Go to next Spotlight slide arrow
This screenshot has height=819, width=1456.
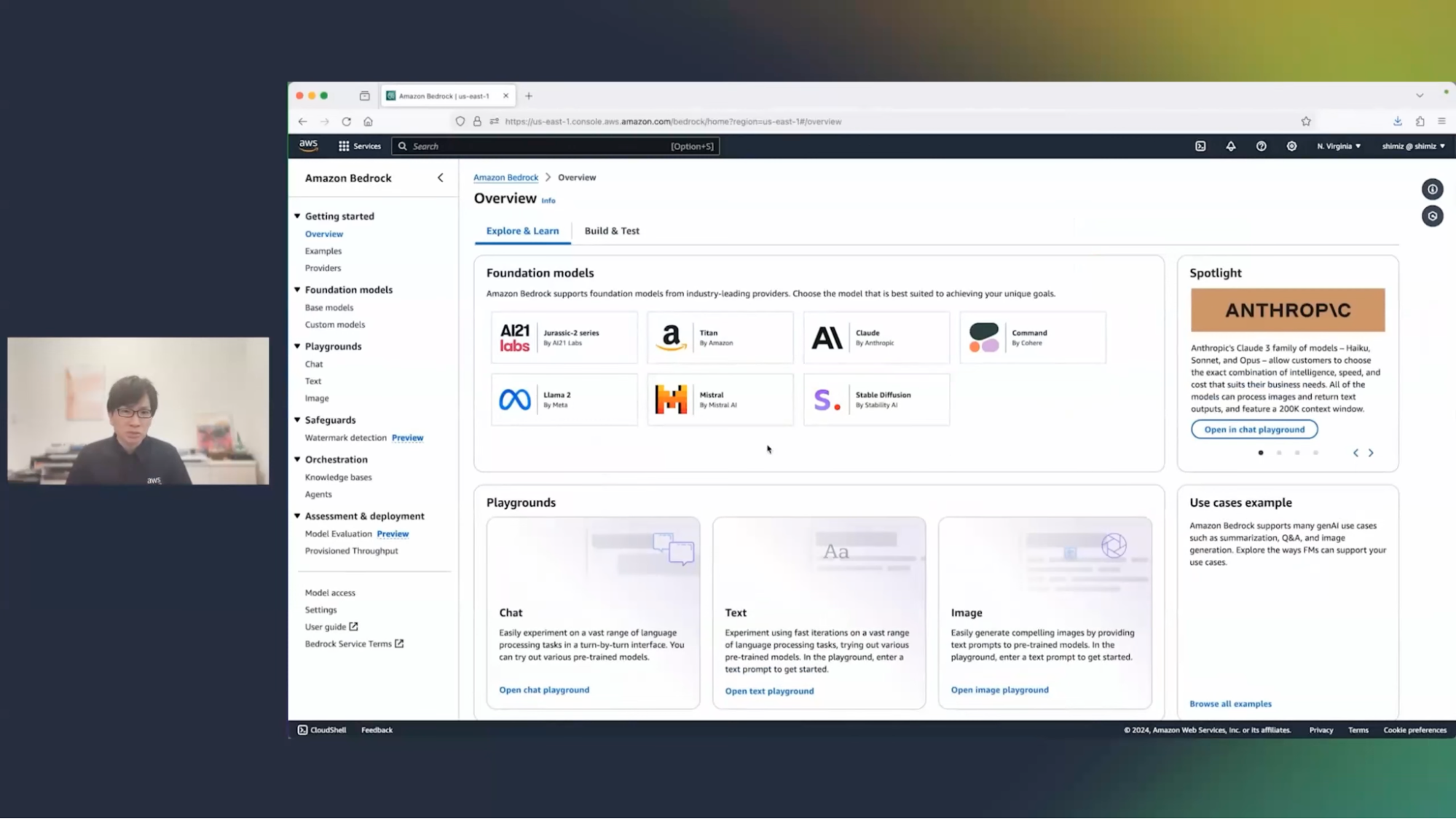[x=1371, y=453]
